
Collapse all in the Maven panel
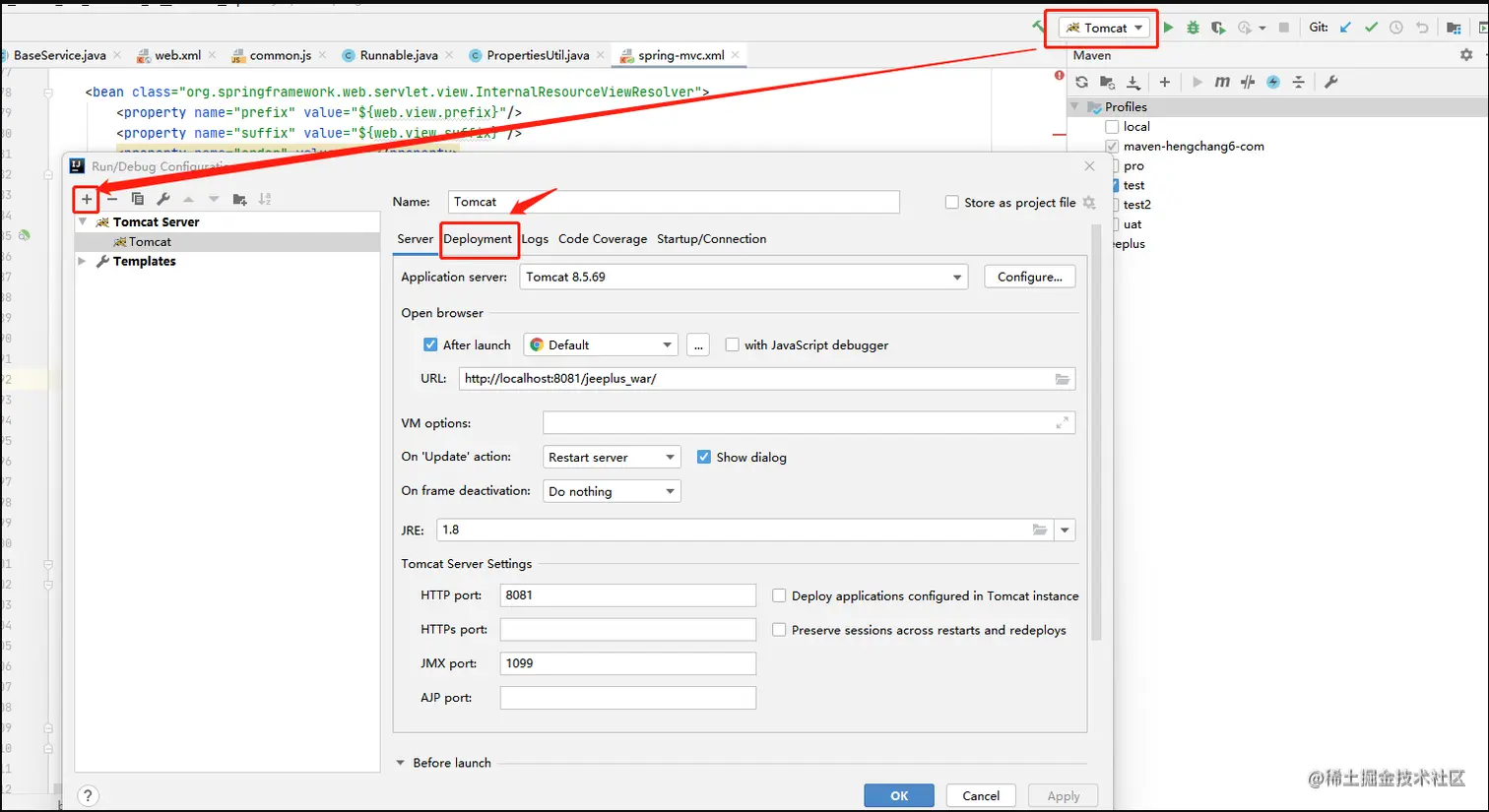point(1299,82)
